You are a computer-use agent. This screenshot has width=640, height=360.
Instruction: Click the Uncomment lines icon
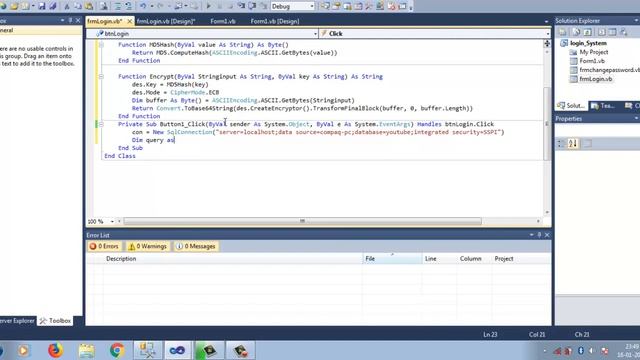[x=129, y=6]
